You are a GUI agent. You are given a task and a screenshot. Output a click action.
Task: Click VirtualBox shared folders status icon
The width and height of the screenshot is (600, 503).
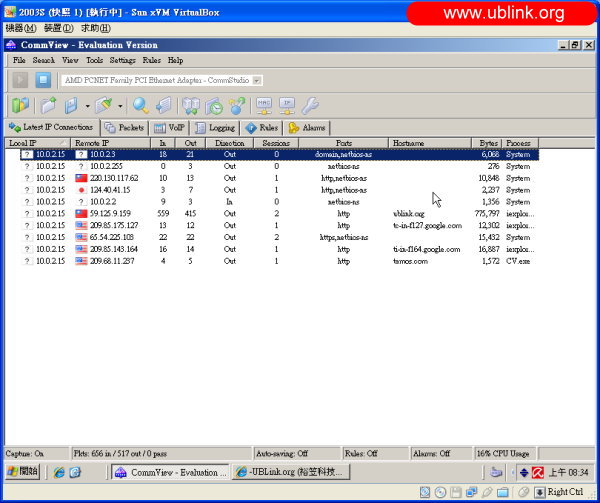(502, 492)
